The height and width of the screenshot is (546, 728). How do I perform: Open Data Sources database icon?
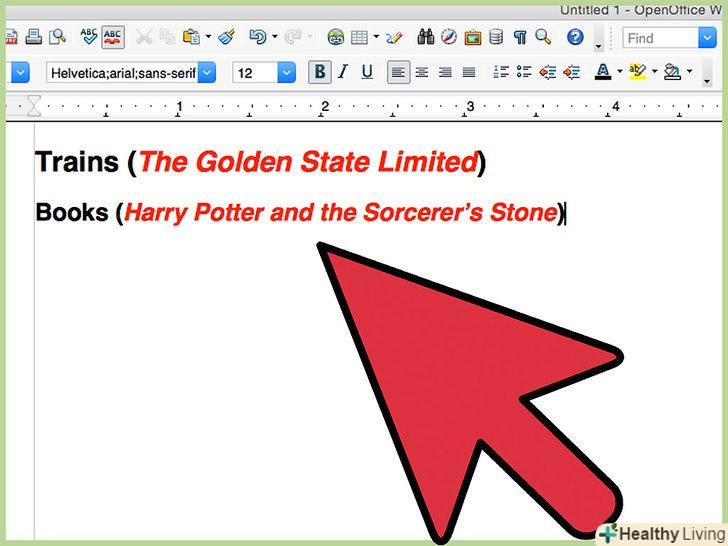click(496, 36)
